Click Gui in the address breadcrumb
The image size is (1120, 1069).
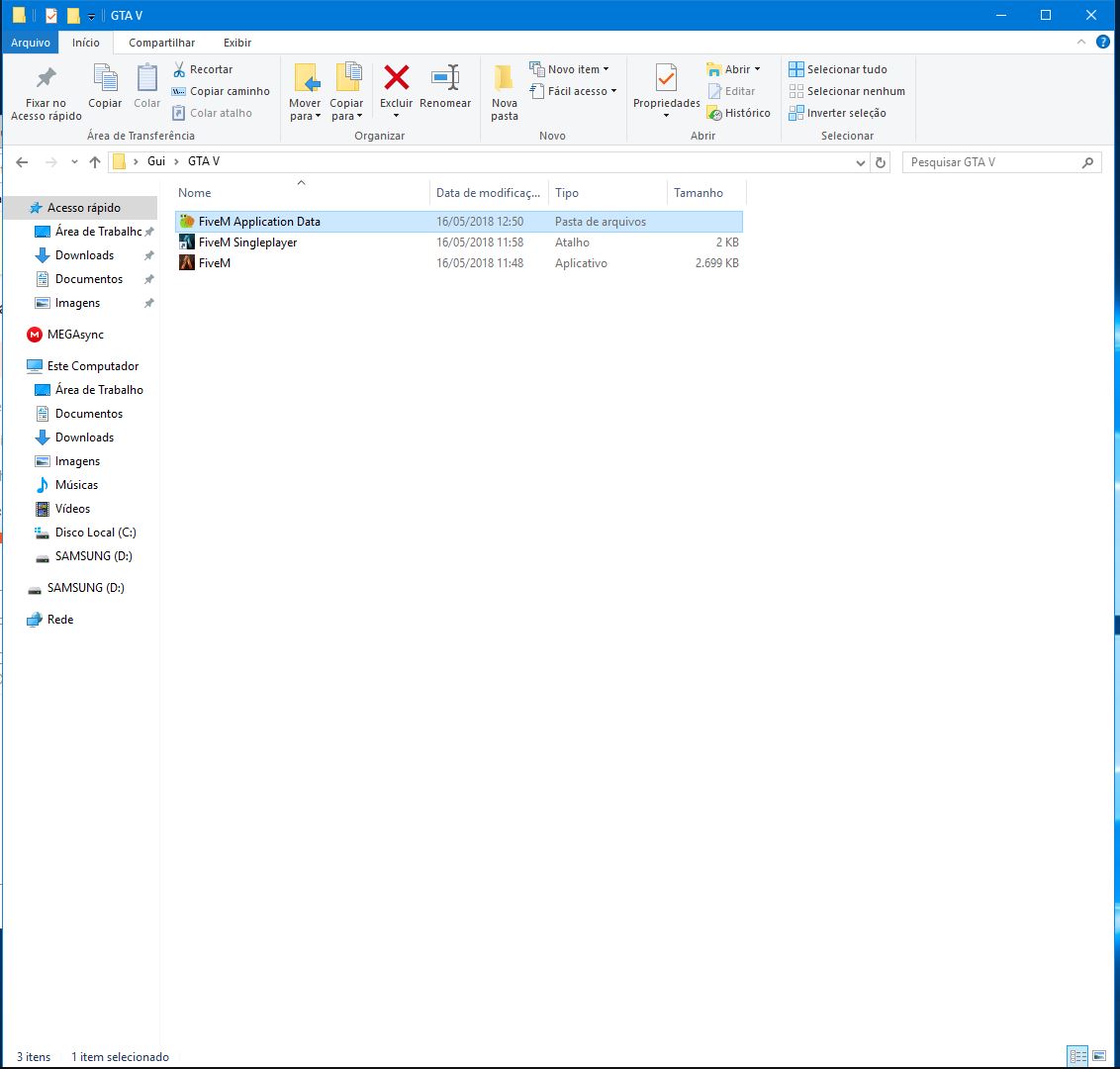tap(155, 161)
